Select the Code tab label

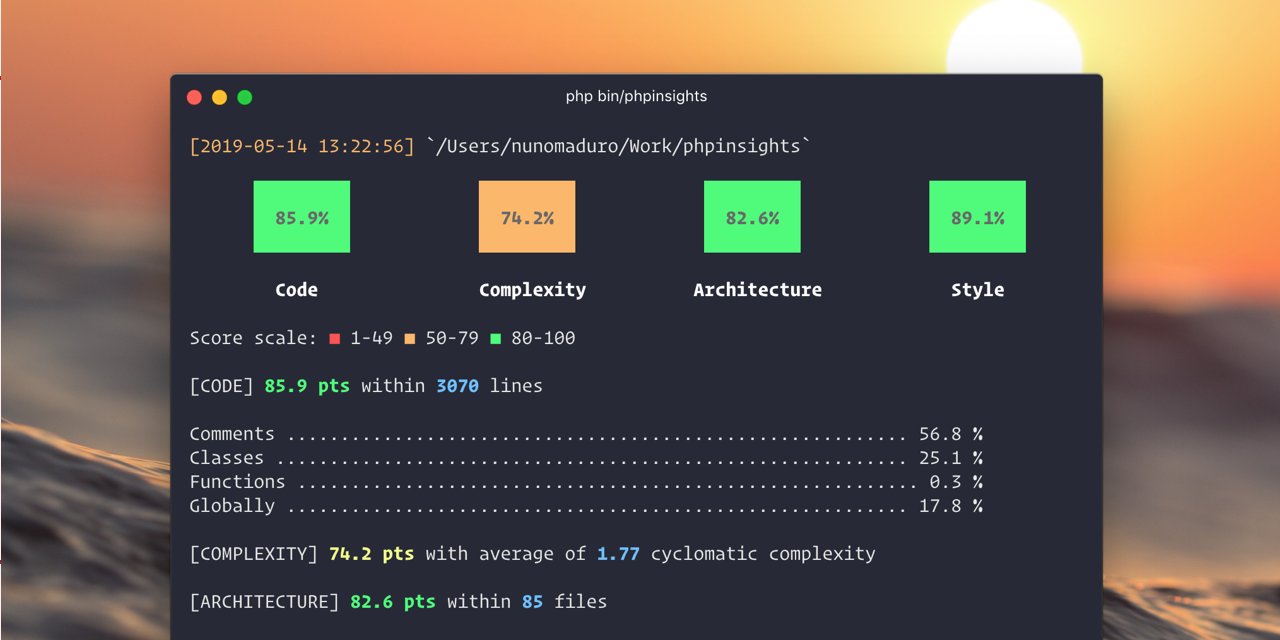tap(297, 289)
